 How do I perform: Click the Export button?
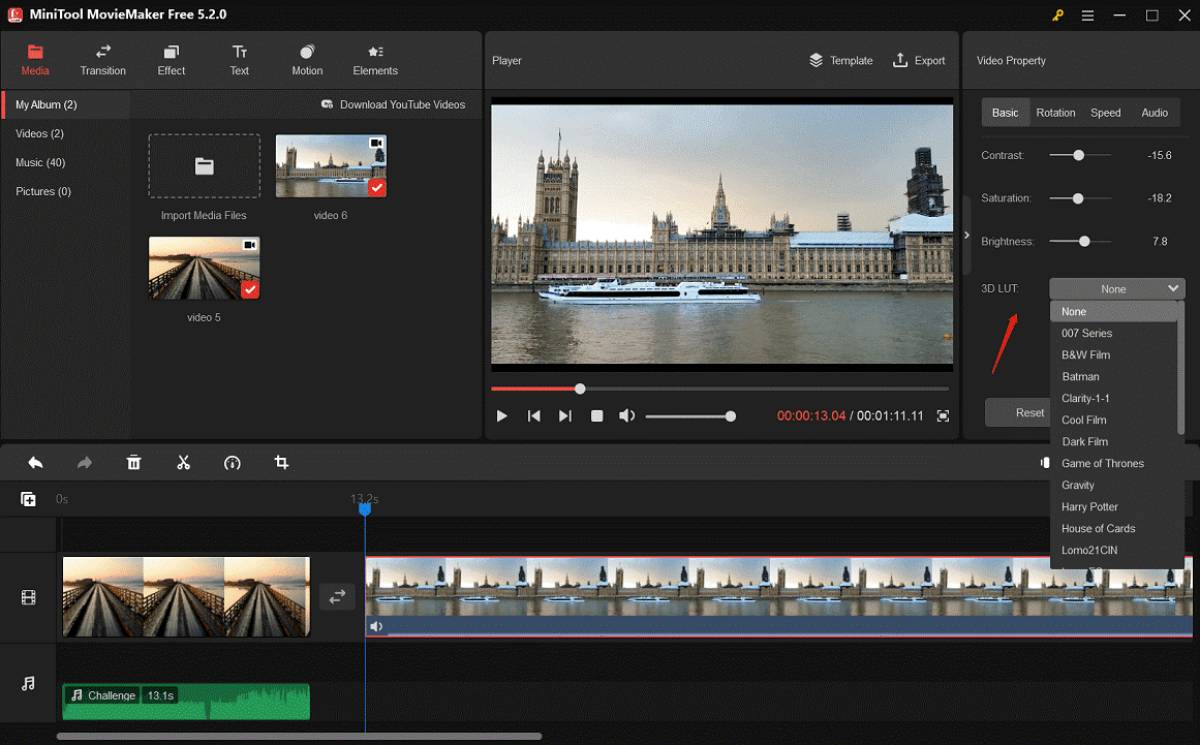919,60
